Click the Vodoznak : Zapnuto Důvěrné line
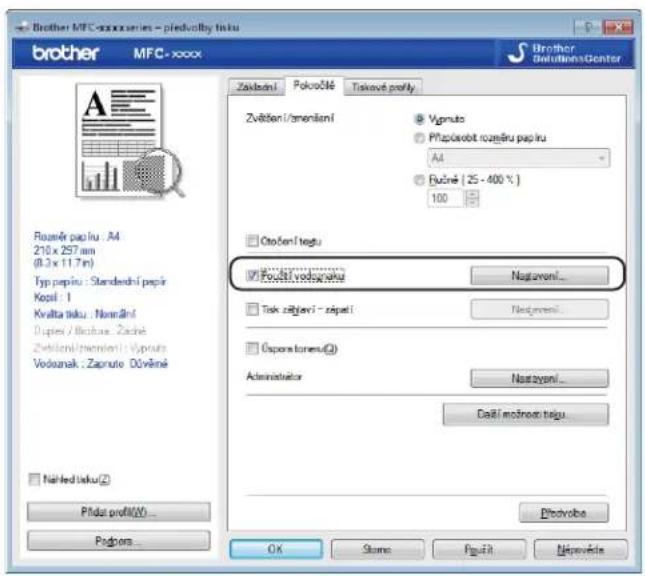The width and height of the screenshot is (645, 576). pyautogui.click(x=101, y=364)
